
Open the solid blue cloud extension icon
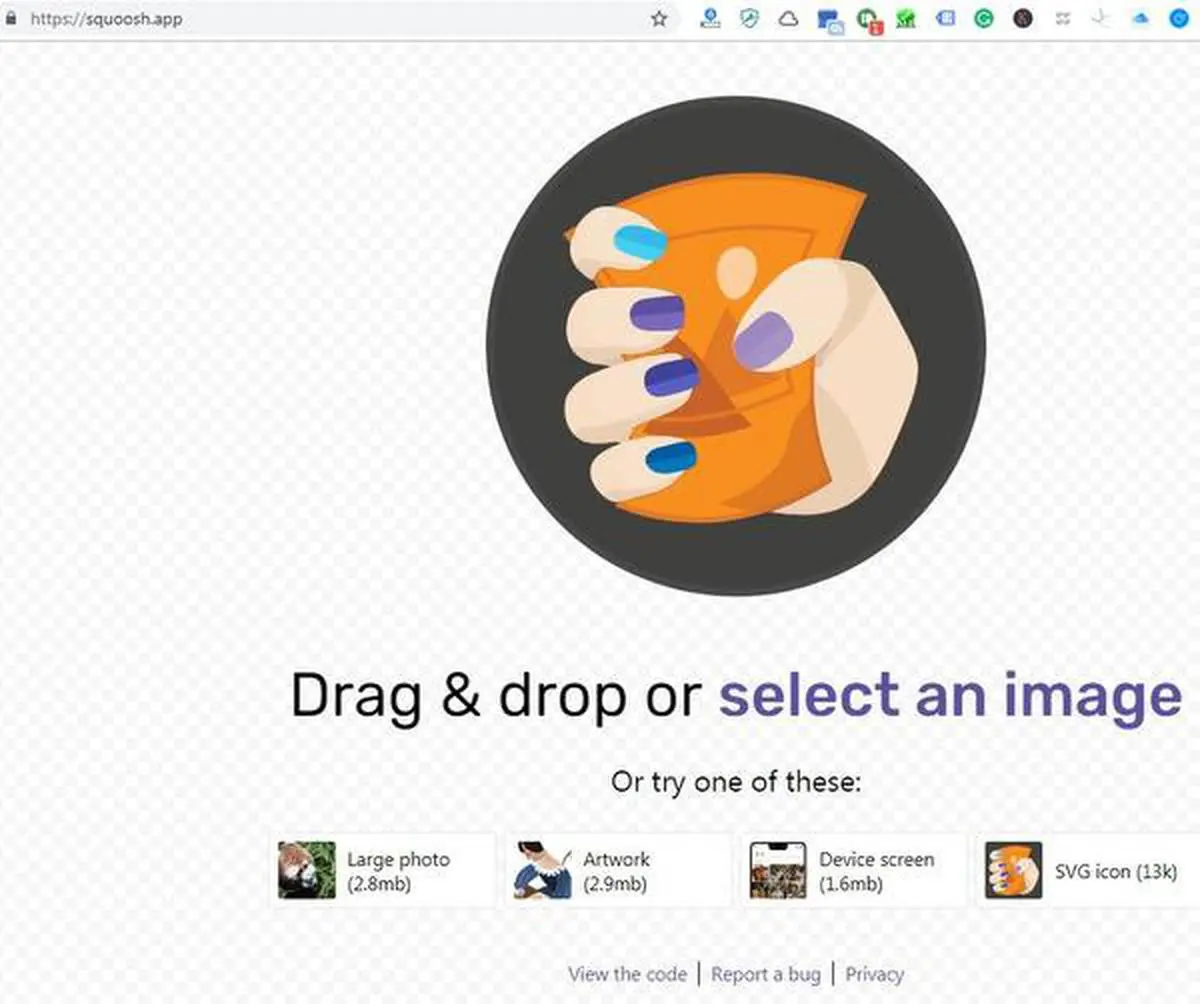[x=1140, y=18]
